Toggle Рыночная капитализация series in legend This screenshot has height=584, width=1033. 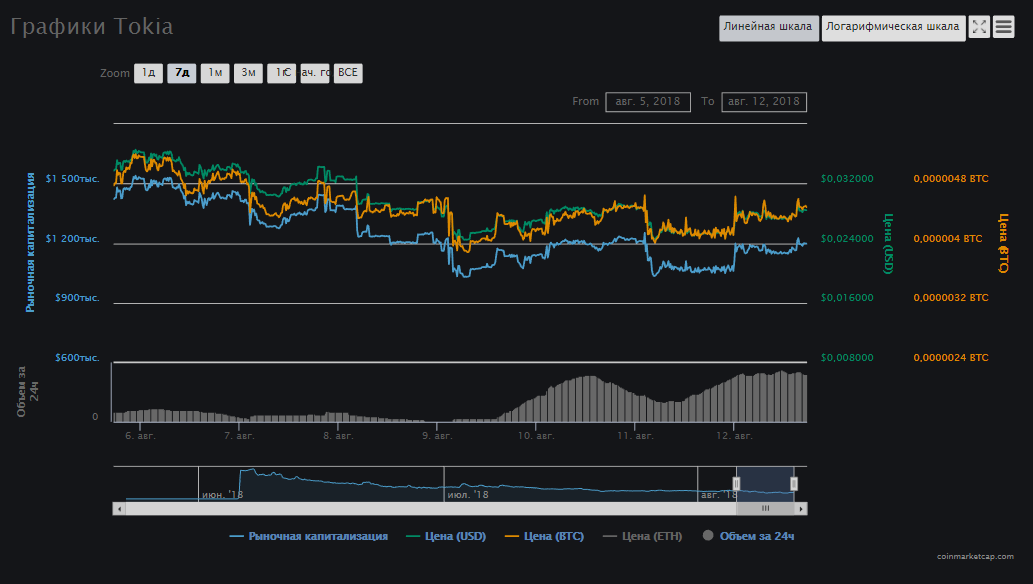pyautogui.click(x=308, y=537)
